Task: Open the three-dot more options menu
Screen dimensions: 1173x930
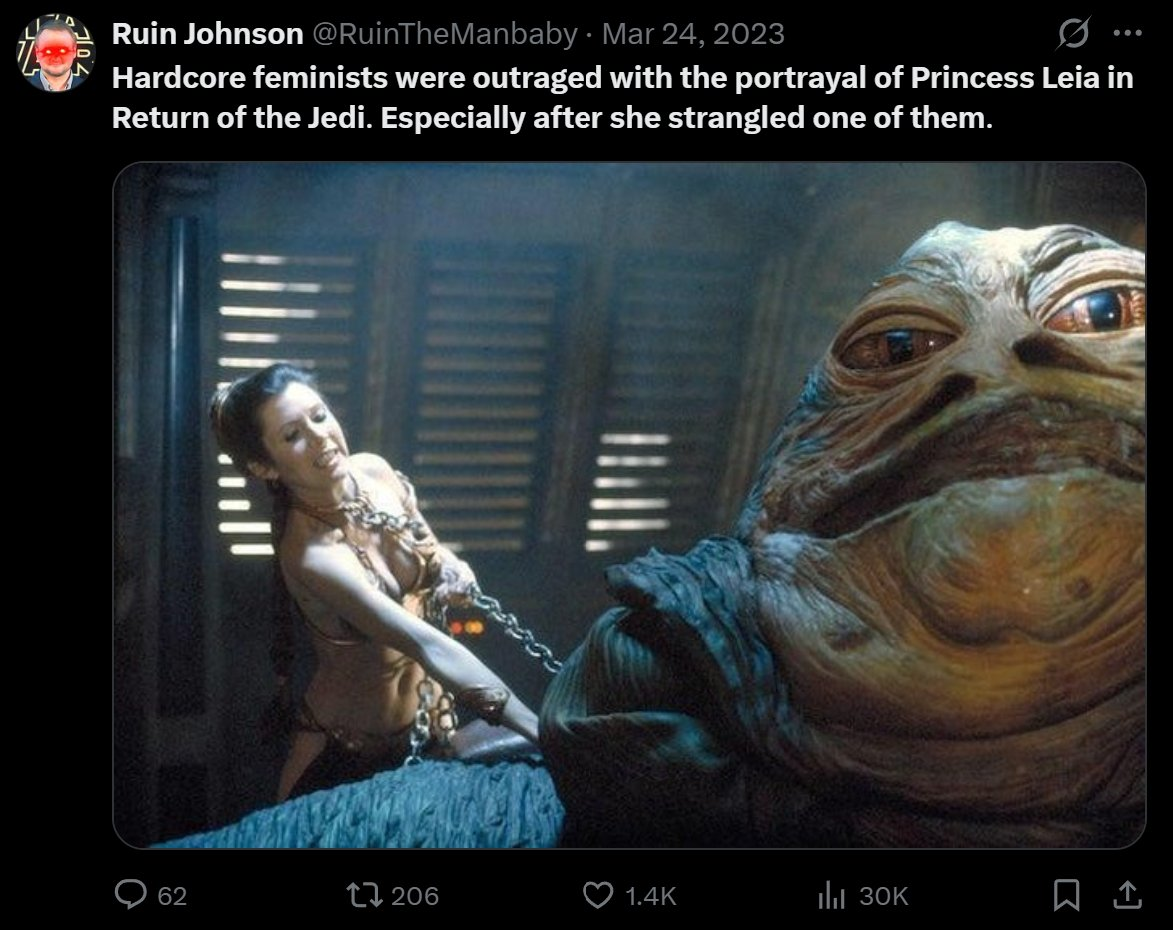Action: (1127, 34)
